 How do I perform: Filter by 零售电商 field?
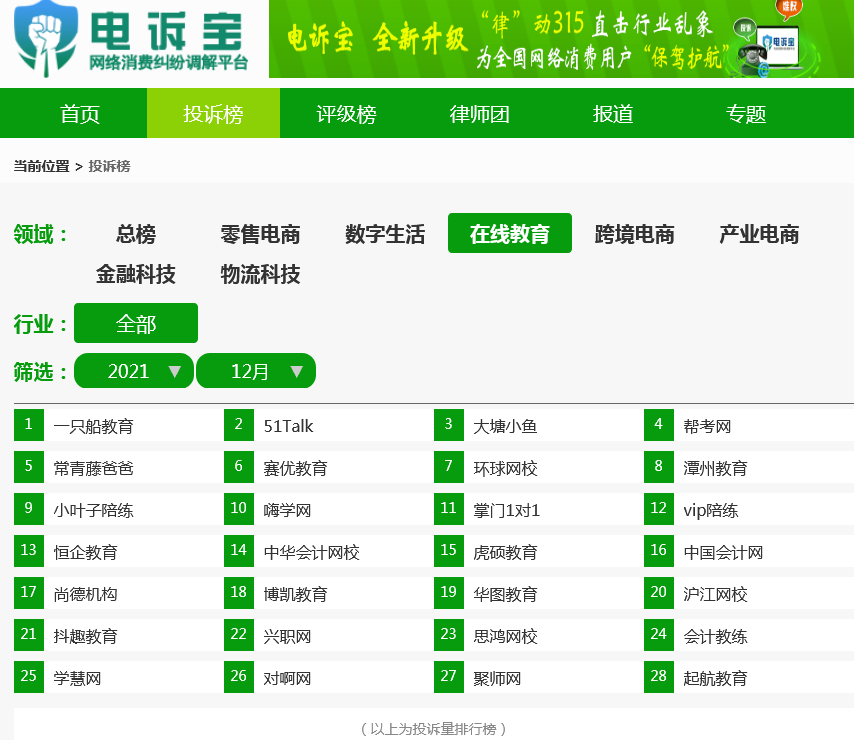coord(260,234)
